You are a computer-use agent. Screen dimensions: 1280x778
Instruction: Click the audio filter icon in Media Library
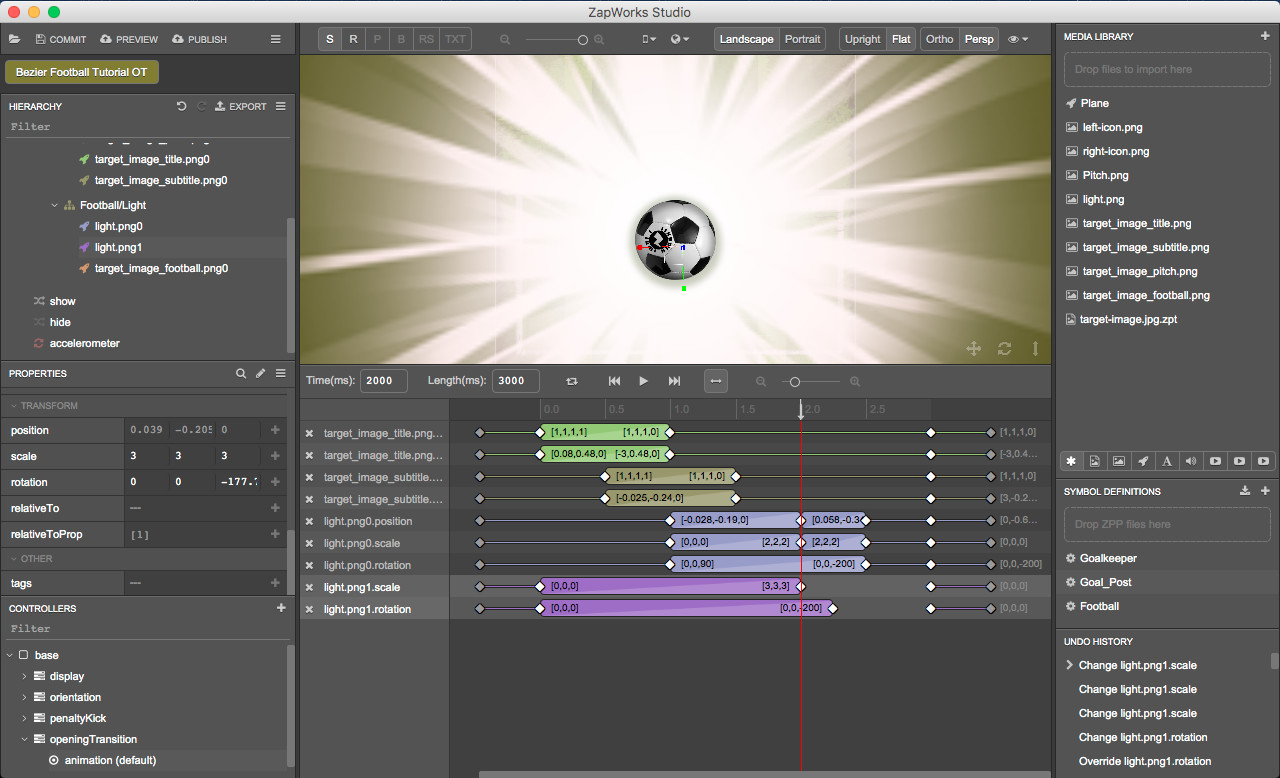pos(1191,461)
